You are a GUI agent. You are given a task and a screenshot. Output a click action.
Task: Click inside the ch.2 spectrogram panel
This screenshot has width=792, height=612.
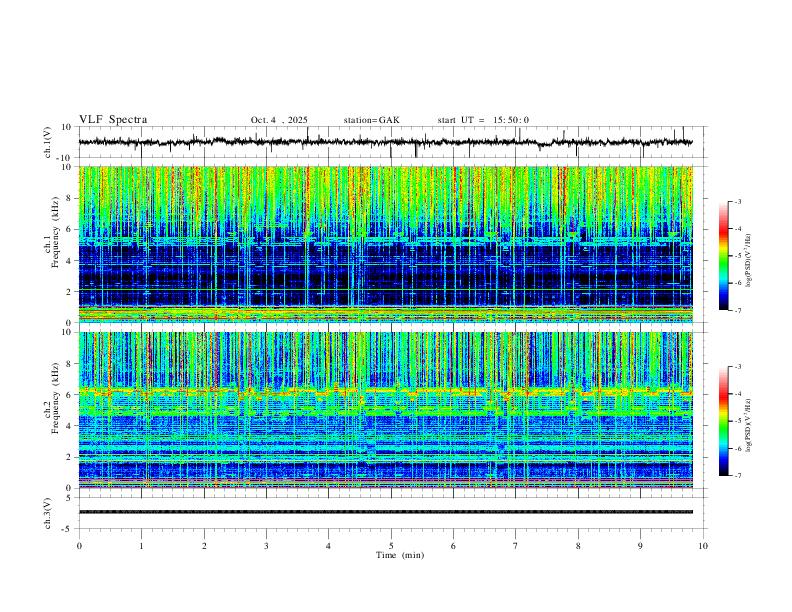[x=385, y=410]
